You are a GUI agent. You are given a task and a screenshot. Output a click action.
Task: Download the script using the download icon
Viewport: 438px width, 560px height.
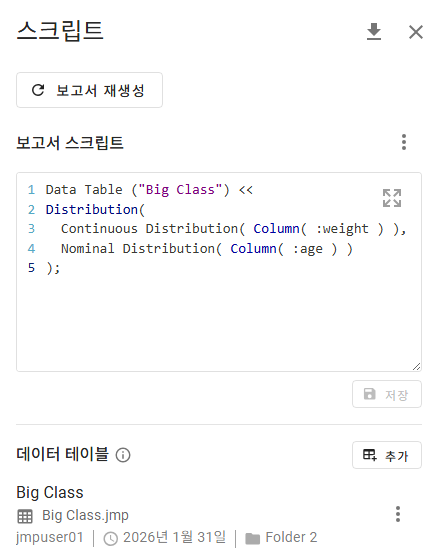click(x=374, y=32)
